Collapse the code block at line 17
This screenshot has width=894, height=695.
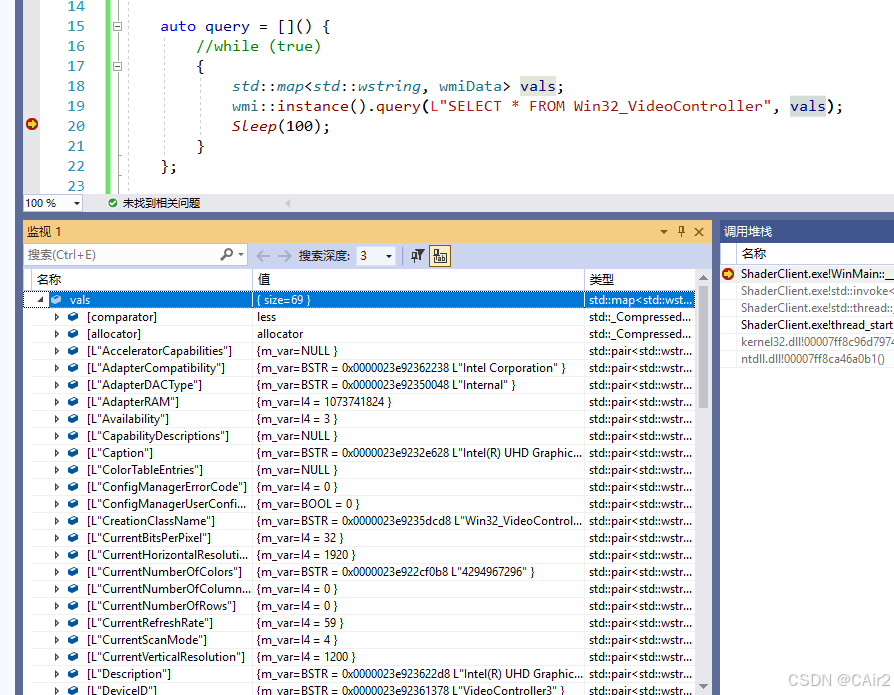pyautogui.click(x=117, y=66)
